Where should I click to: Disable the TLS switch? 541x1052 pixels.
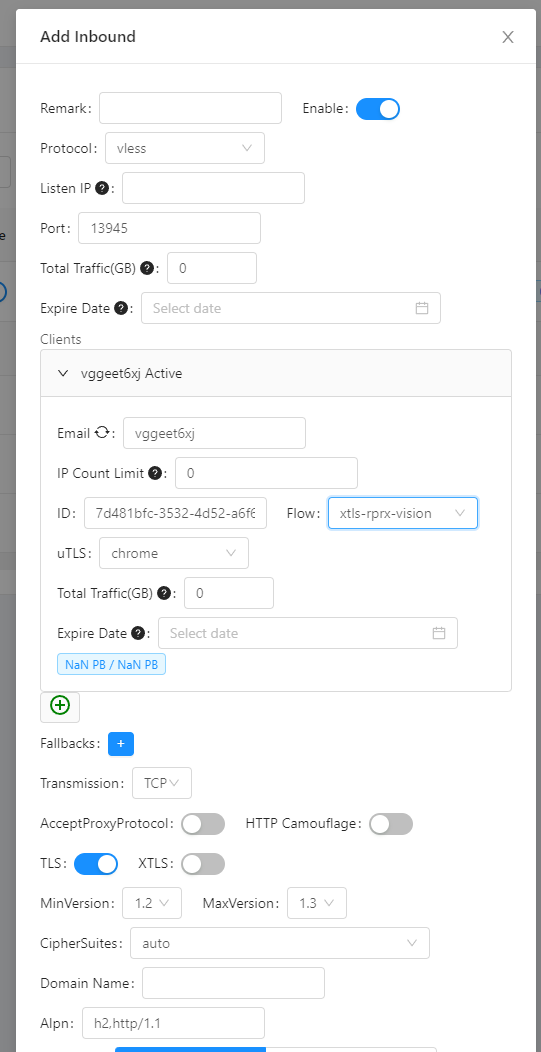[x=96, y=864]
